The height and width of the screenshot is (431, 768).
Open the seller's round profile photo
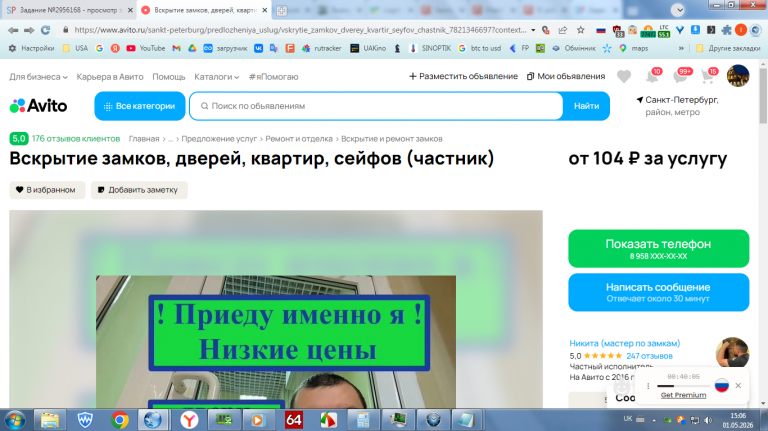point(732,352)
